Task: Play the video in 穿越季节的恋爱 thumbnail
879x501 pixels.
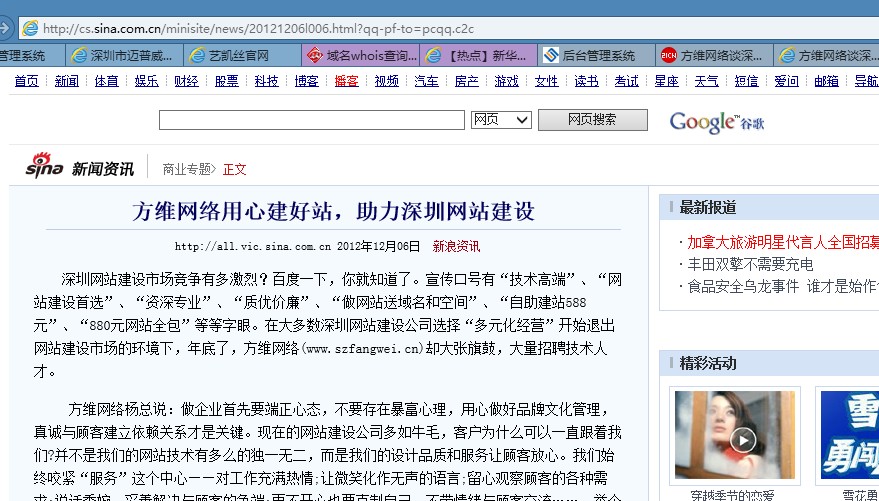Action: click(x=742, y=439)
